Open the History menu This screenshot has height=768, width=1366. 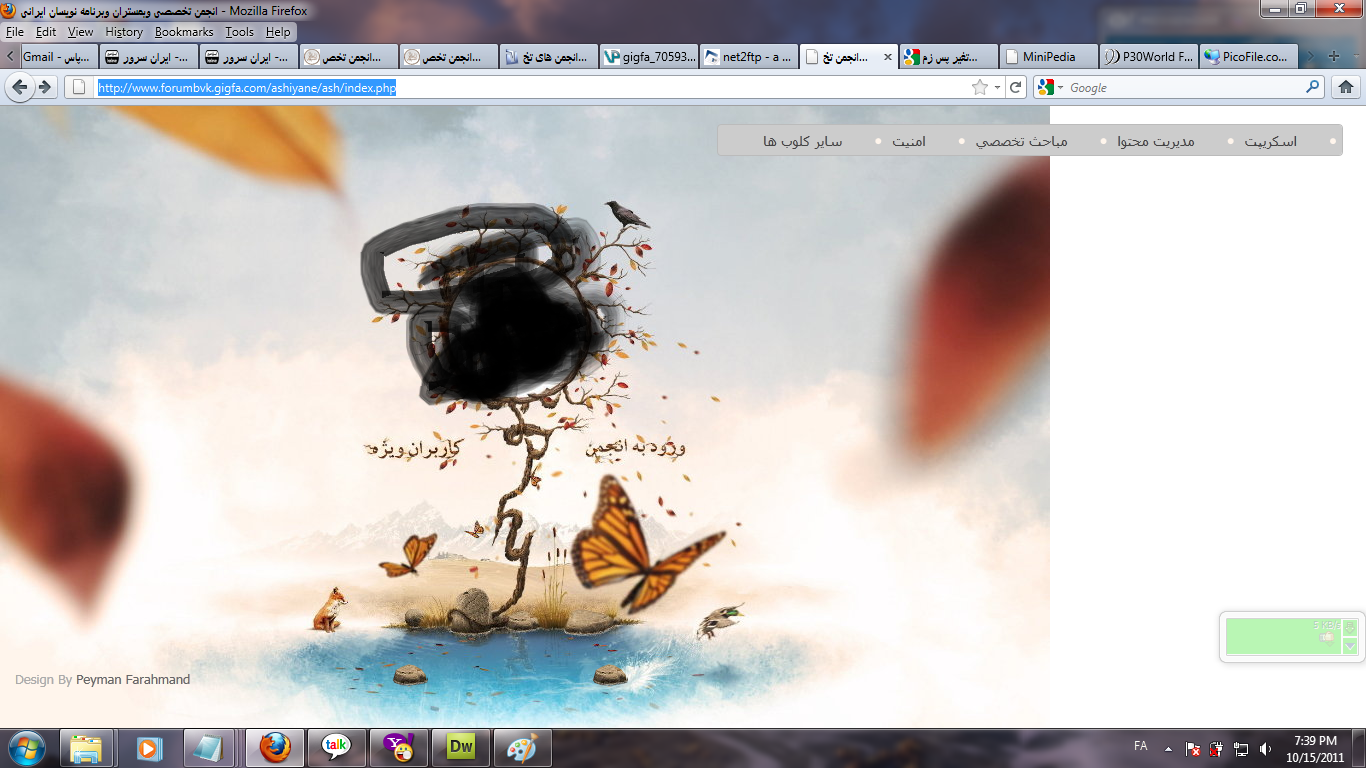click(124, 32)
